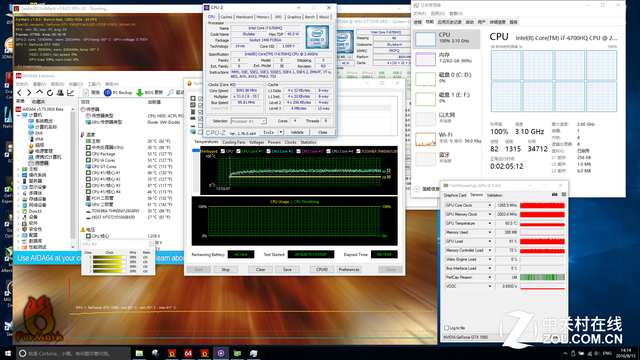Open GPU Temperature dropdown in GPU-Z
640x360 pixels.
(489, 223)
